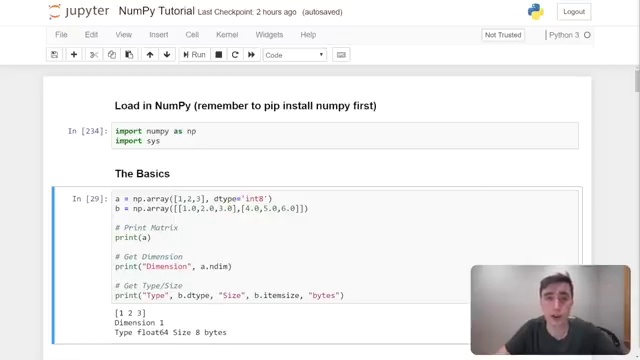Screen dimensions: 640x360
Task: Click the kernel idle indicator circle
Action: [587, 35]
